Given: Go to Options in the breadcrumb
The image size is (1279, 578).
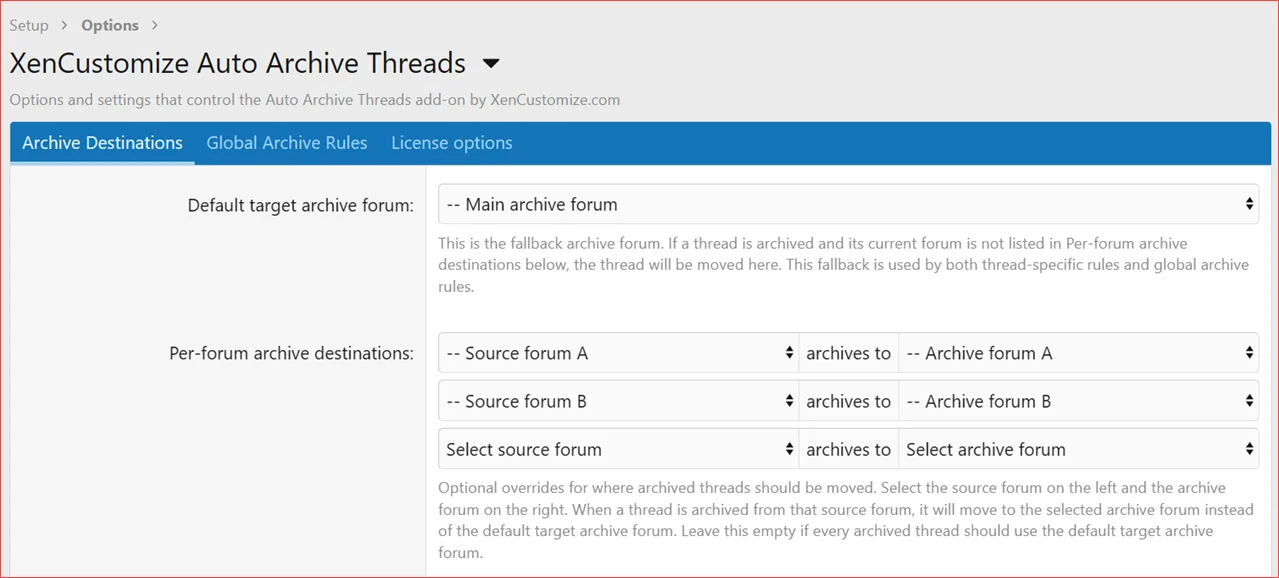Looking at the screenshot, I should (x=110, y=25).
